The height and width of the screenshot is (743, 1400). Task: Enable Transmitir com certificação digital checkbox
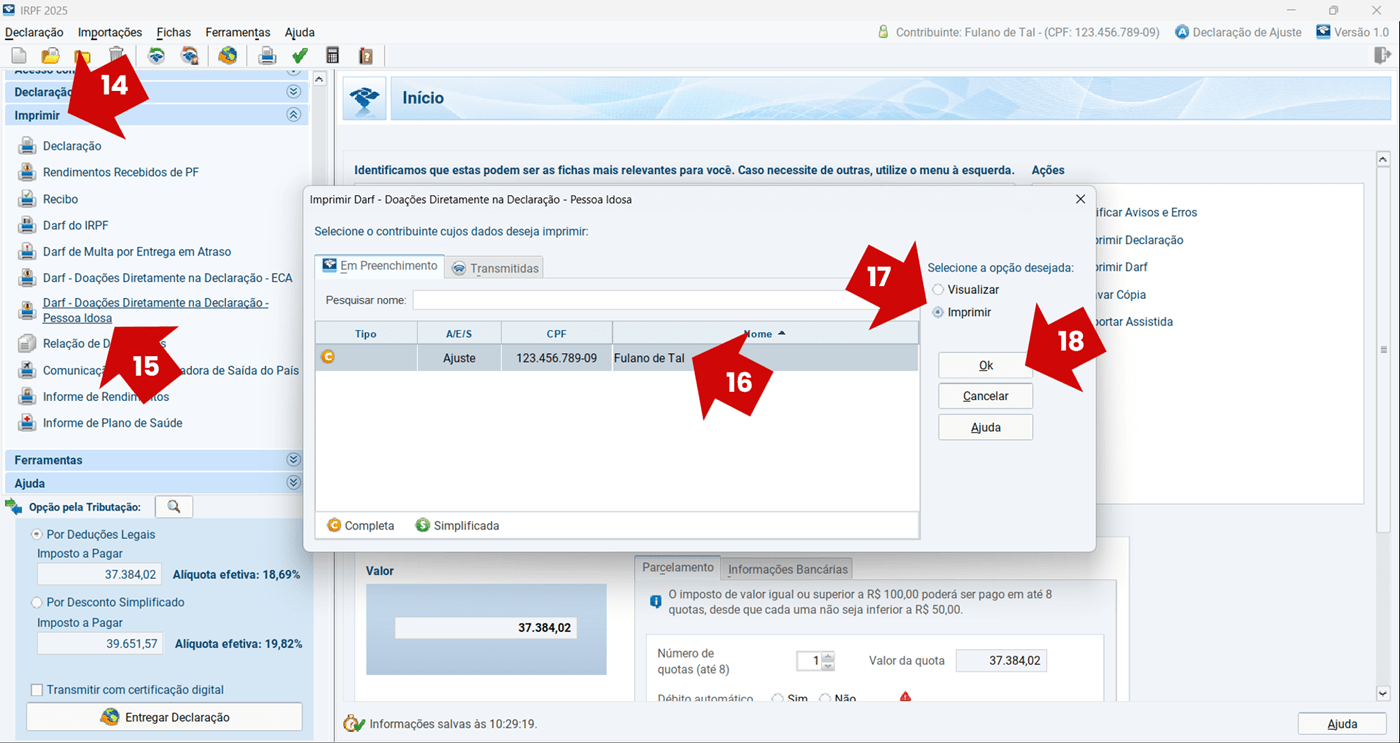coord(37,690)
